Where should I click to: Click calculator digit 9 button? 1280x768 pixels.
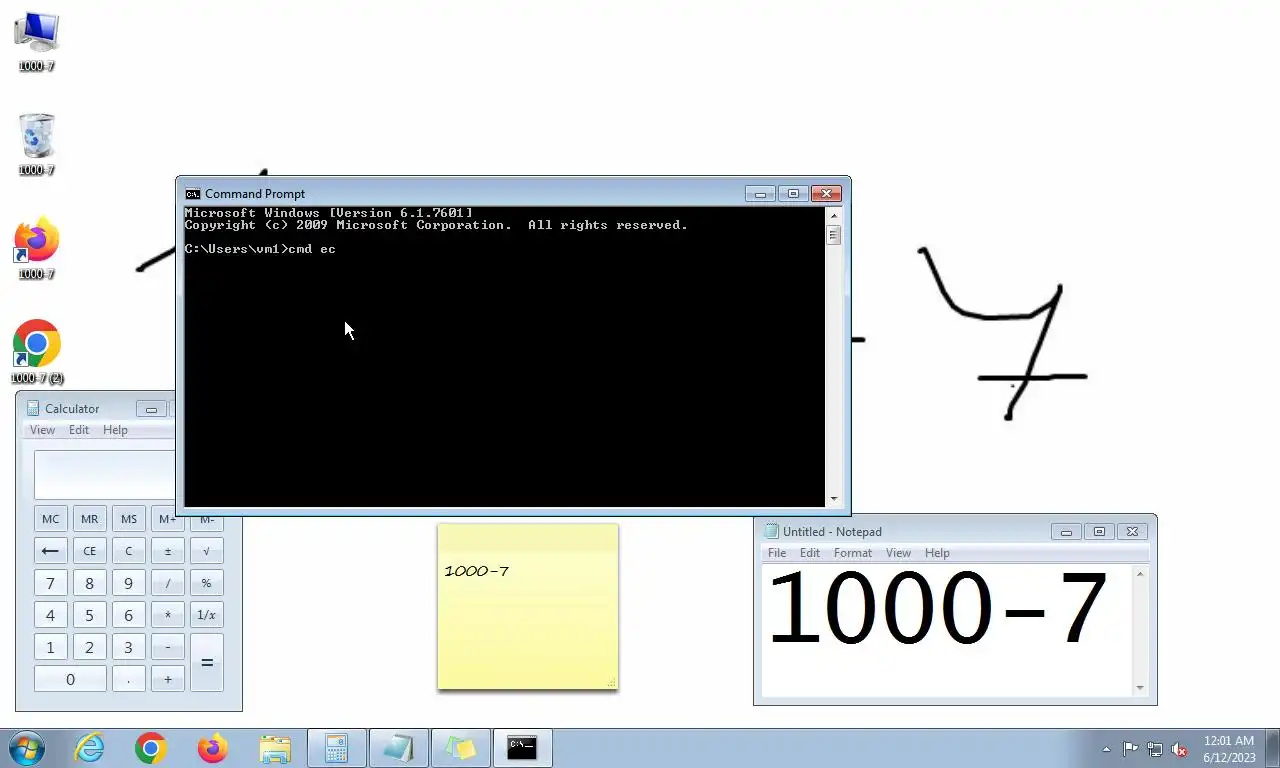128,583
